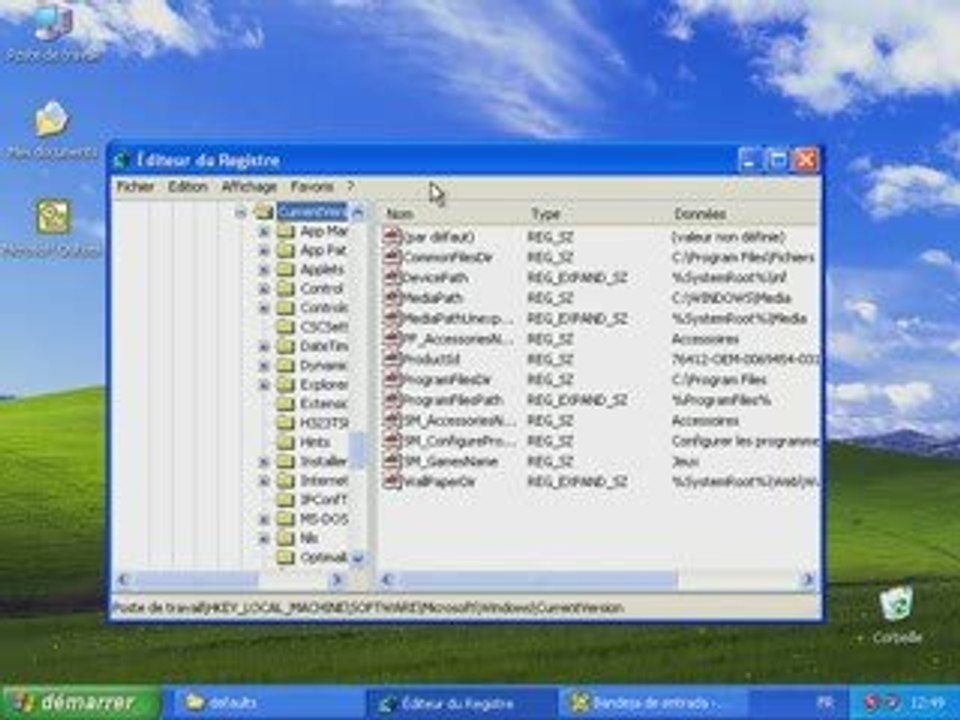Switch to Bandeja de entrada taskbar window
Screen dimensions: 960x720
click(x=653, y=702)
